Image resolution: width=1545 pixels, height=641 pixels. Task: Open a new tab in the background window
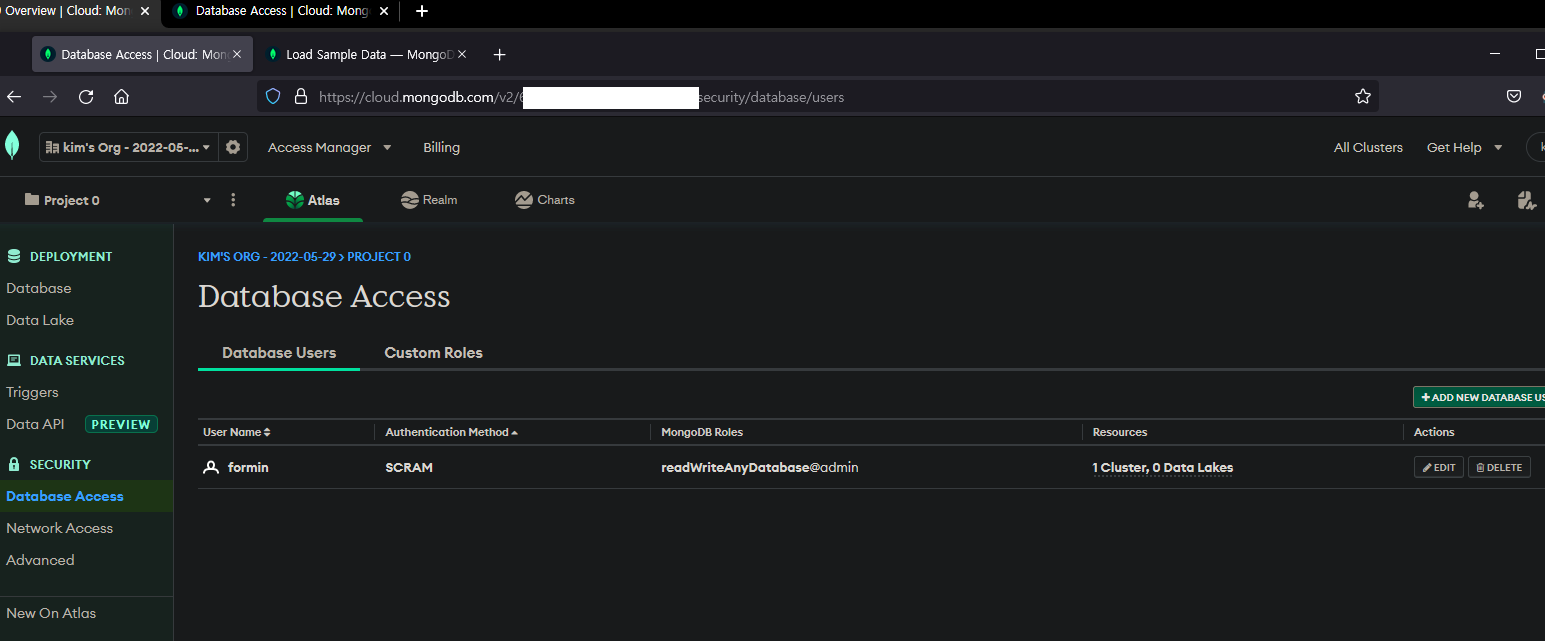(x=421, y=11)
